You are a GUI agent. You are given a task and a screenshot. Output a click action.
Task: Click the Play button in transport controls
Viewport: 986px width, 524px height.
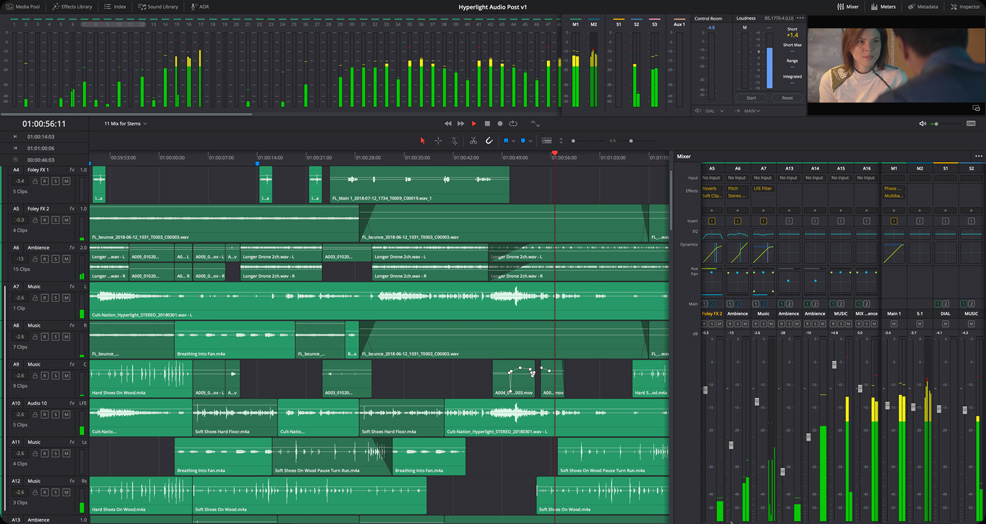[x=474, y=124]
